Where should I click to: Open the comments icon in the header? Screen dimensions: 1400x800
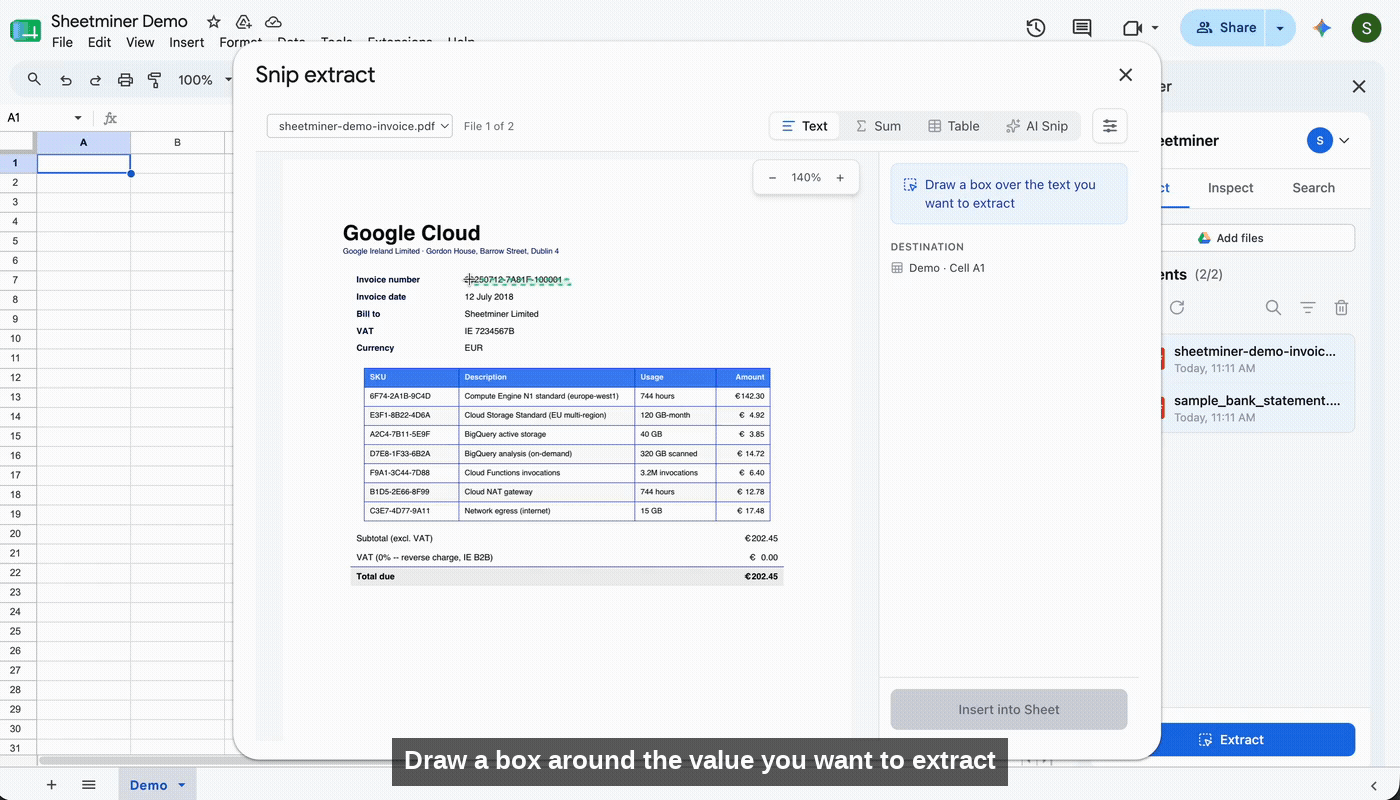point(1082,28)
